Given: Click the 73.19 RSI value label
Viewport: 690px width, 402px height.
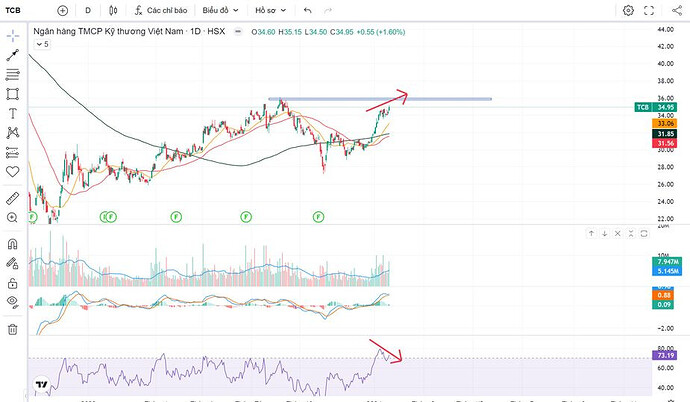Looking at the screenshot, I should click(x=664, y=355).
